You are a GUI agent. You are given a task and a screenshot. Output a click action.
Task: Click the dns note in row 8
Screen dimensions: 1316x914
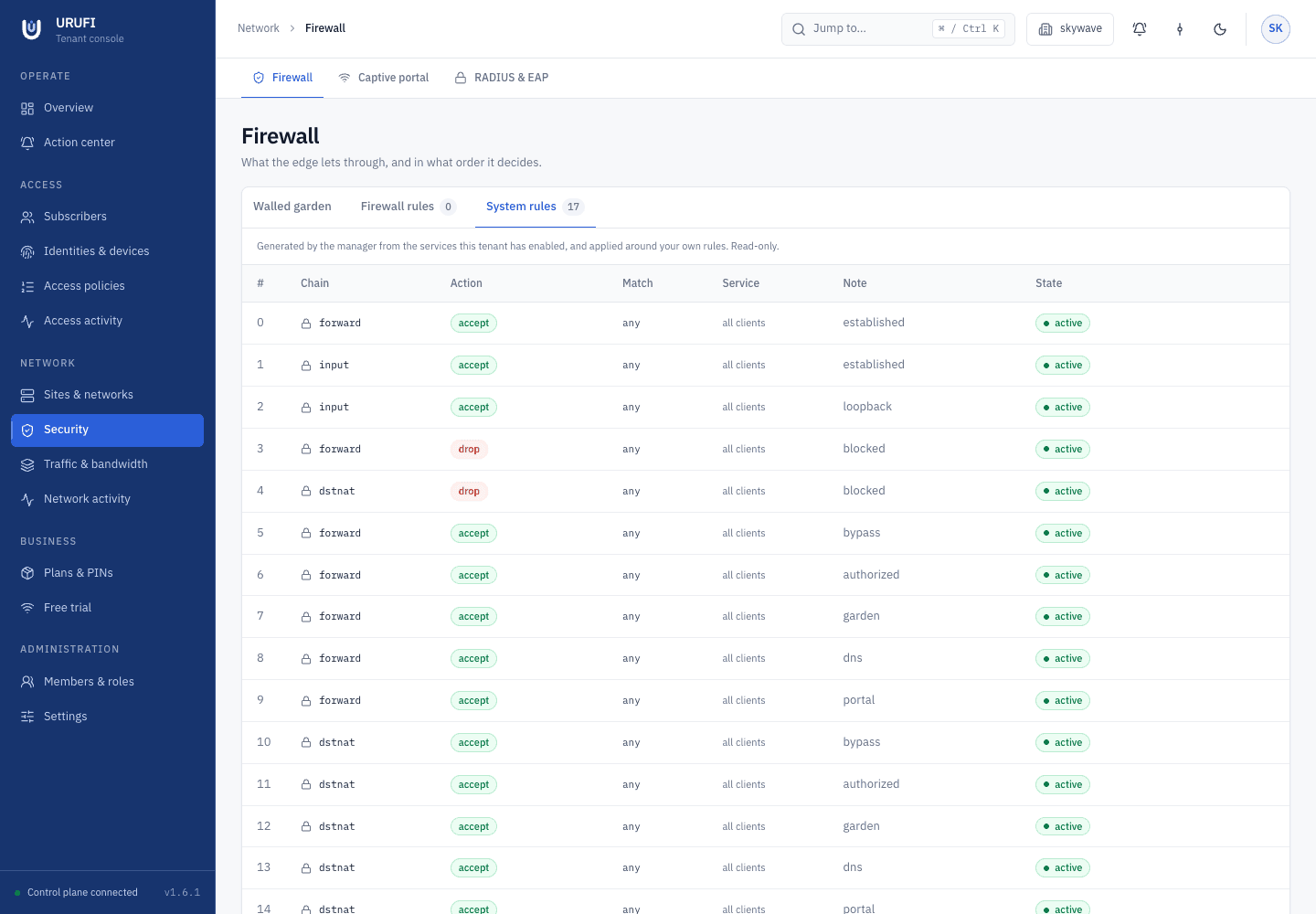click(853, 658)
